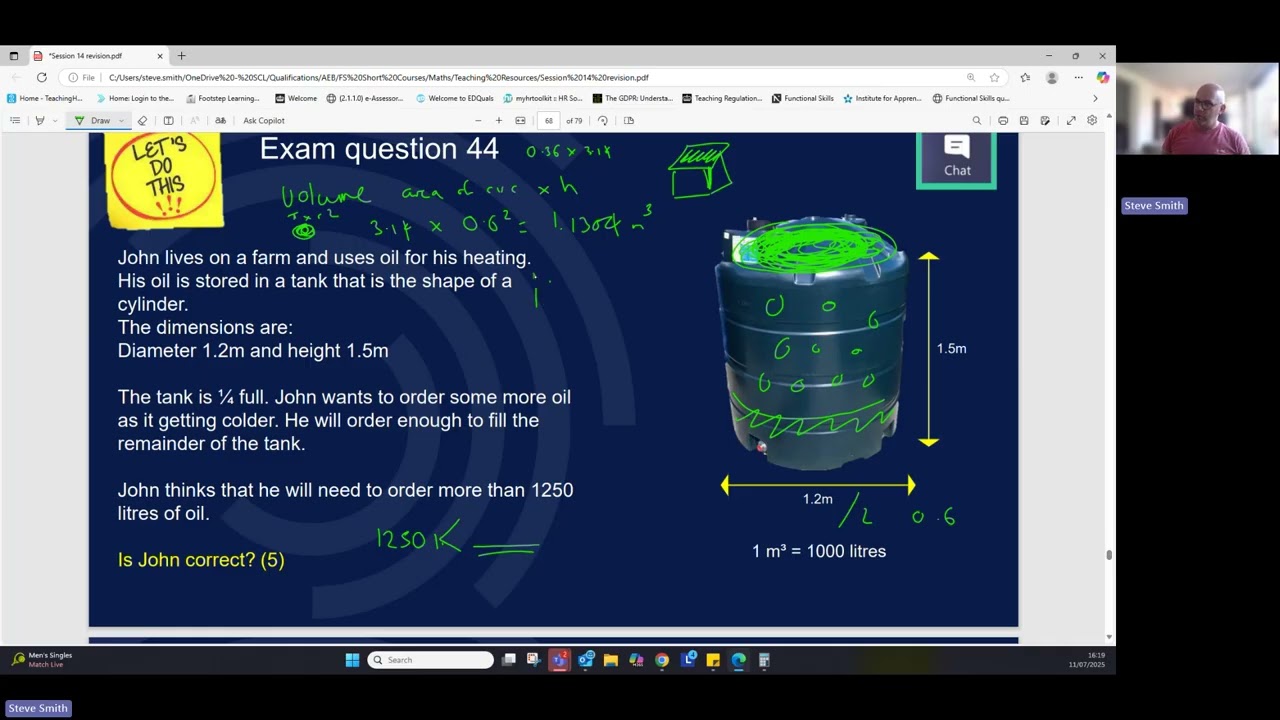The height and width of the screenshot is (720, 1280).
Task: Open PDF viewer settings gear
Action: tap(1092, 120)
